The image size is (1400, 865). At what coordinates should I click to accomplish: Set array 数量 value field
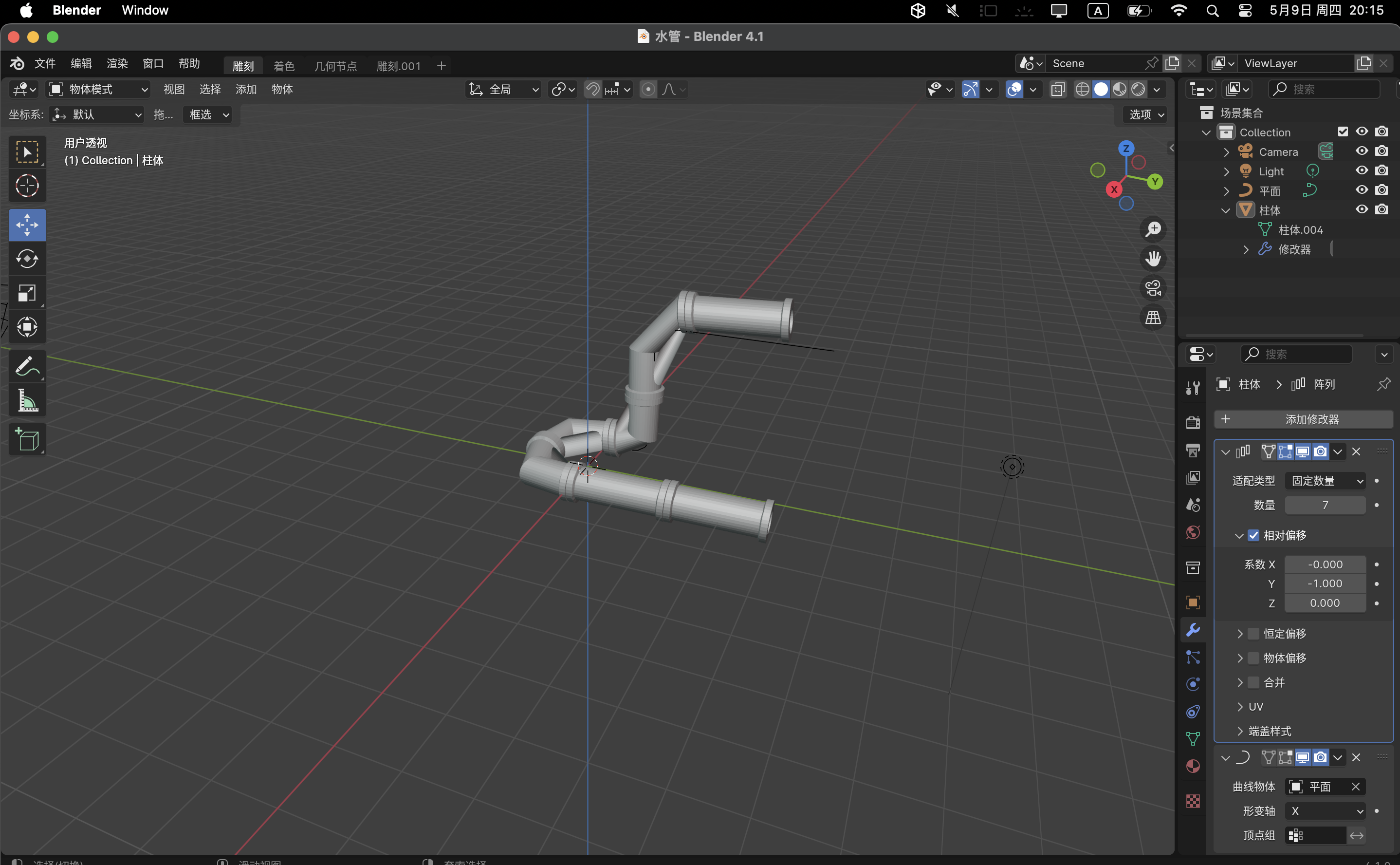1325,505
